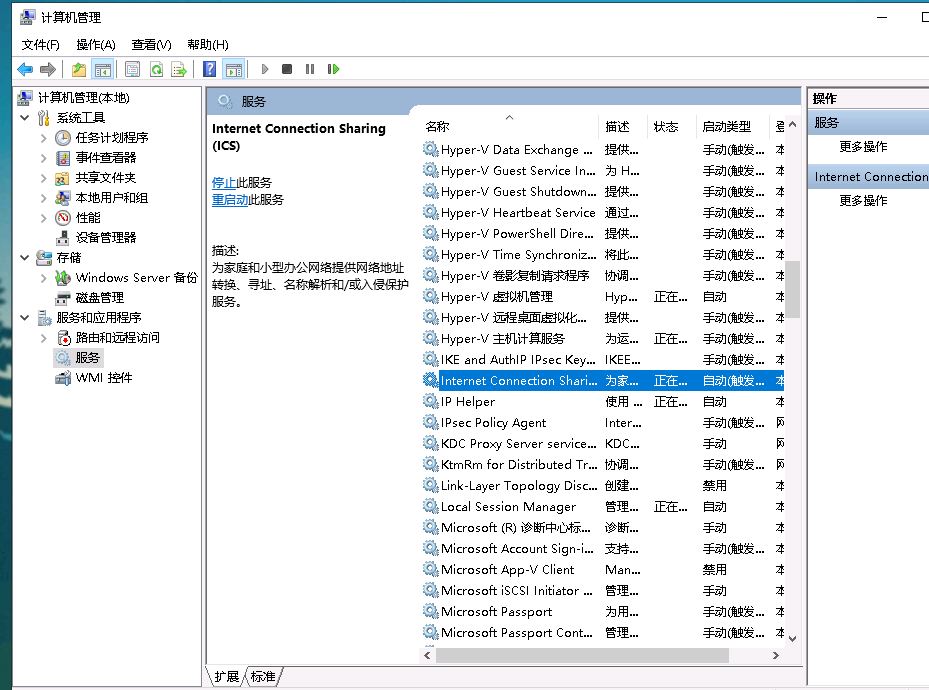Click the Export list toolbar icon

pos(178,69)
